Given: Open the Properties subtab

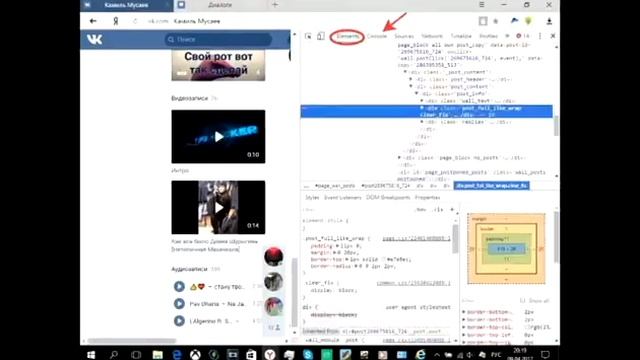Looking at the screenshot, I should pos(427,198).
